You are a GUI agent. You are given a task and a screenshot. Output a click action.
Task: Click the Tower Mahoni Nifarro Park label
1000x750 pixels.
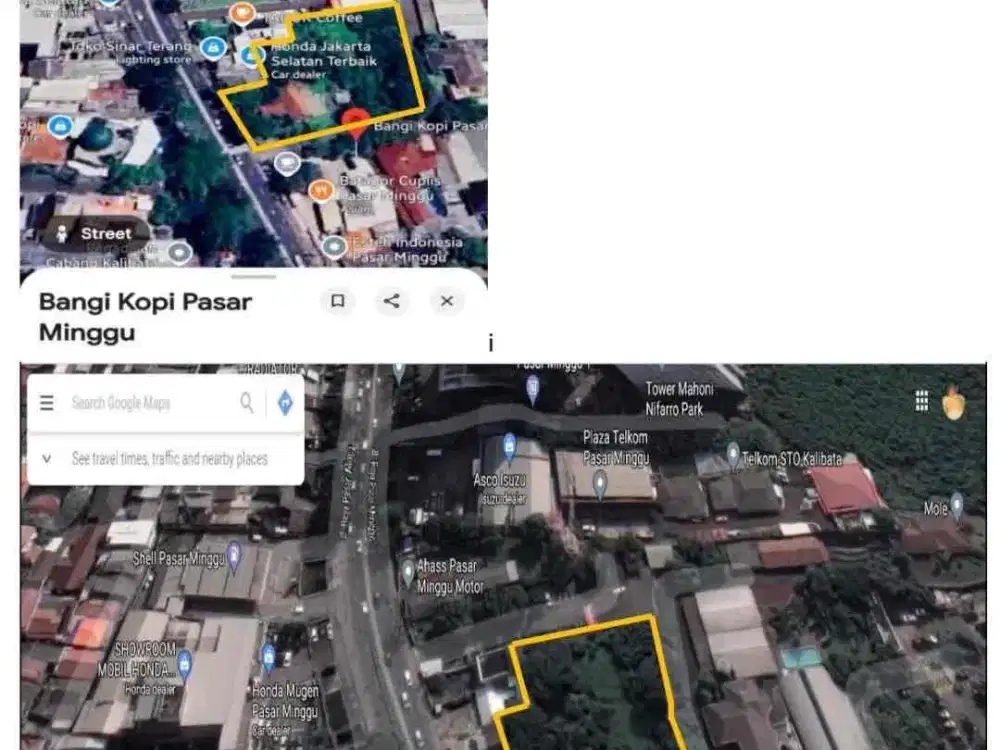click(x=679, y=399)
